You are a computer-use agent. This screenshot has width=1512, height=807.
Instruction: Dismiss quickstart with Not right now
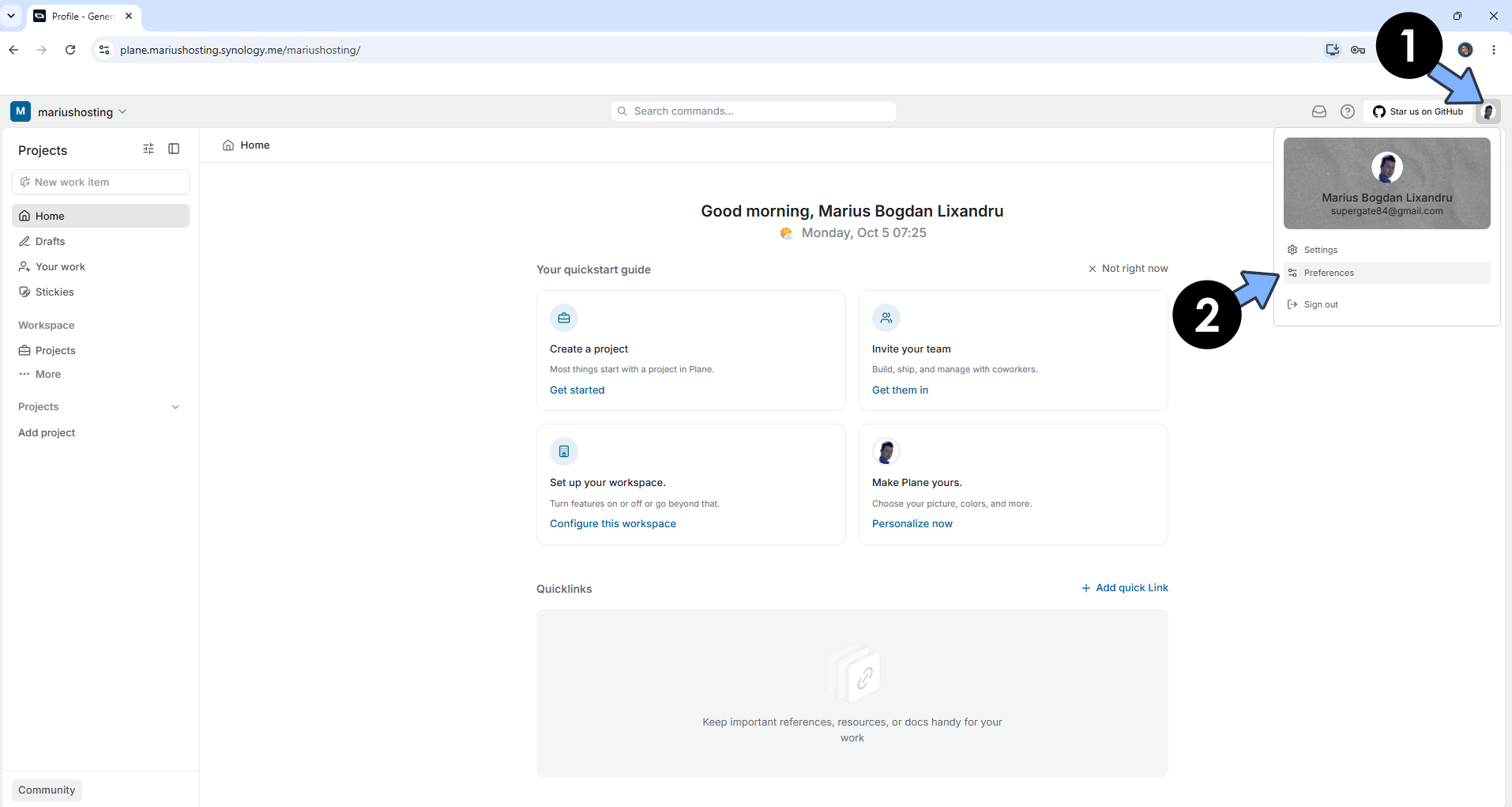point(1127,269)
